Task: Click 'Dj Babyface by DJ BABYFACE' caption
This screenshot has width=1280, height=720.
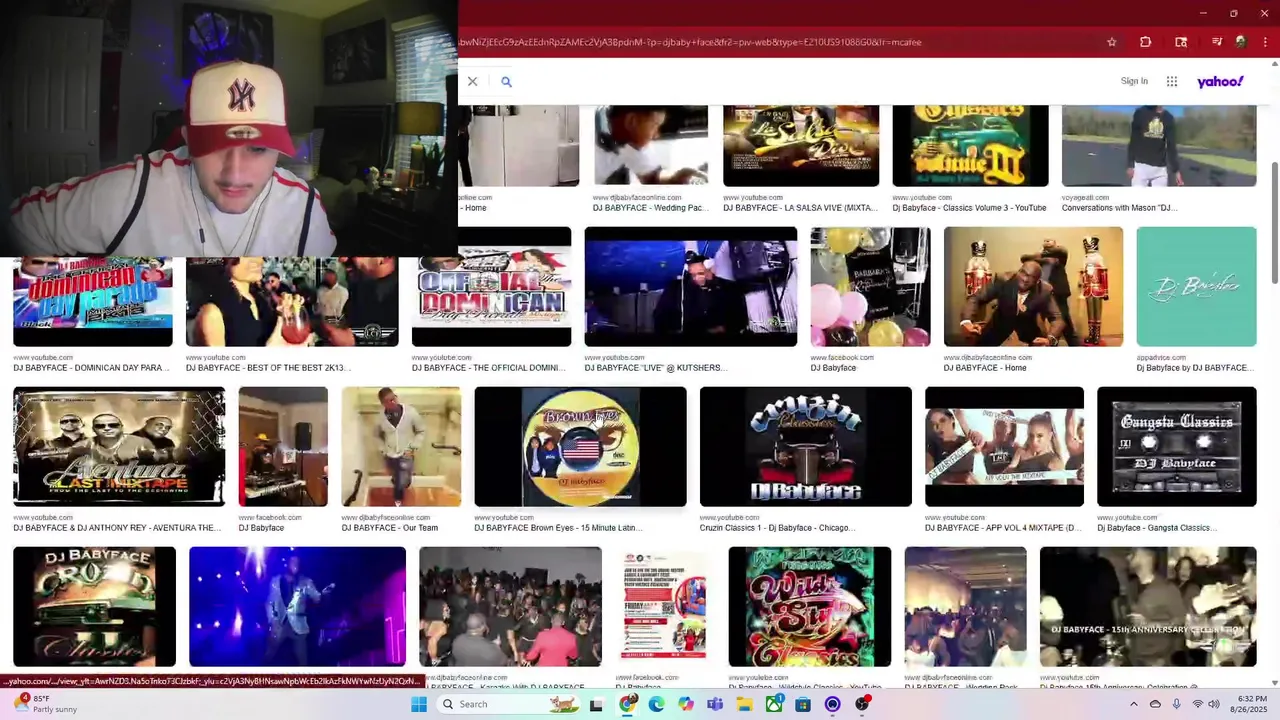Action: [x=1195, y=368]
